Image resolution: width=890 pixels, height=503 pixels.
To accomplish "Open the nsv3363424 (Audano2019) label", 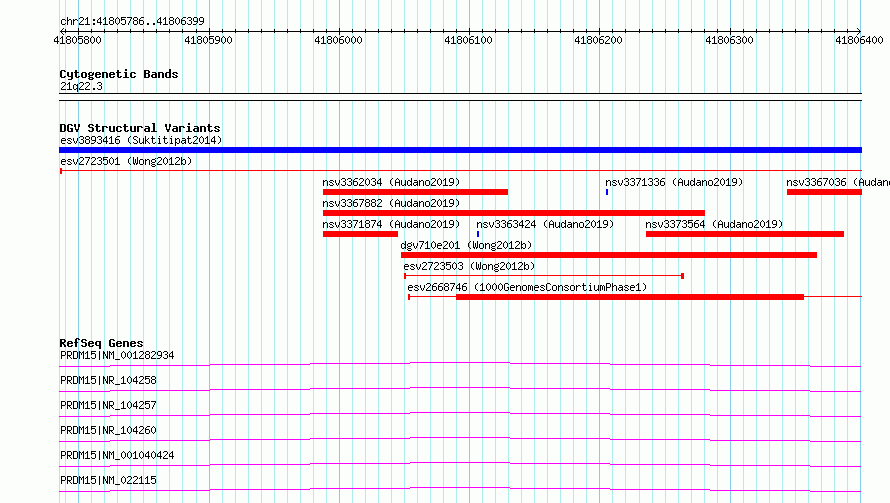I will pyautogui.click(x=545, y=224).
